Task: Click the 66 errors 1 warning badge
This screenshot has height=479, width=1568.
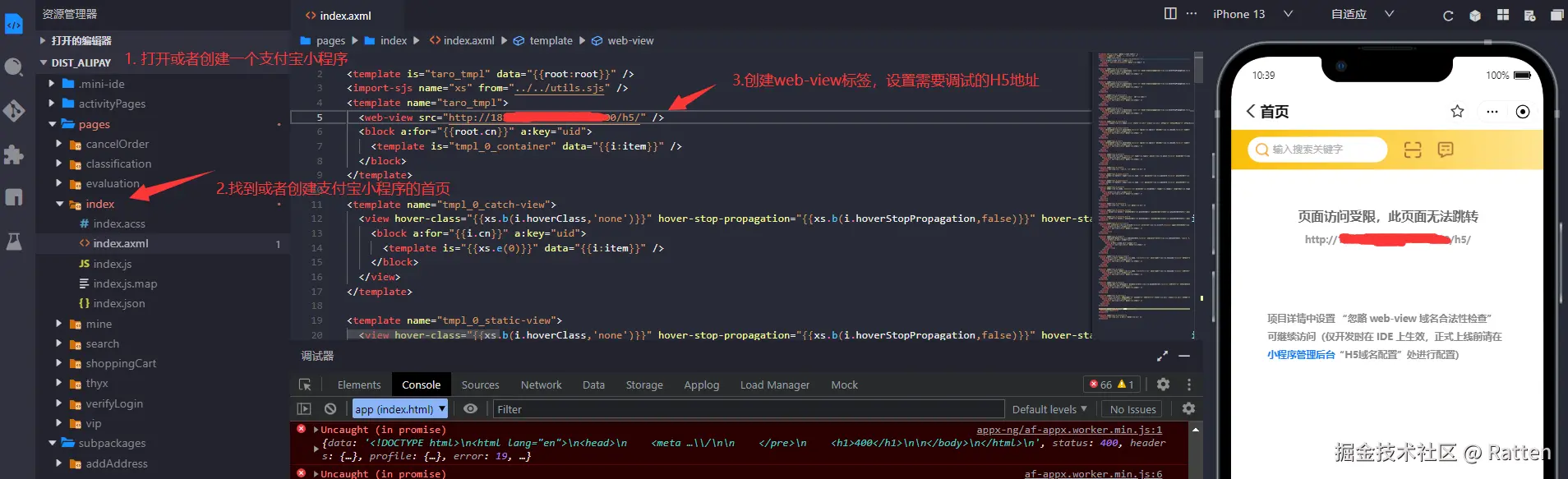Action: [x=1112, y=384]
